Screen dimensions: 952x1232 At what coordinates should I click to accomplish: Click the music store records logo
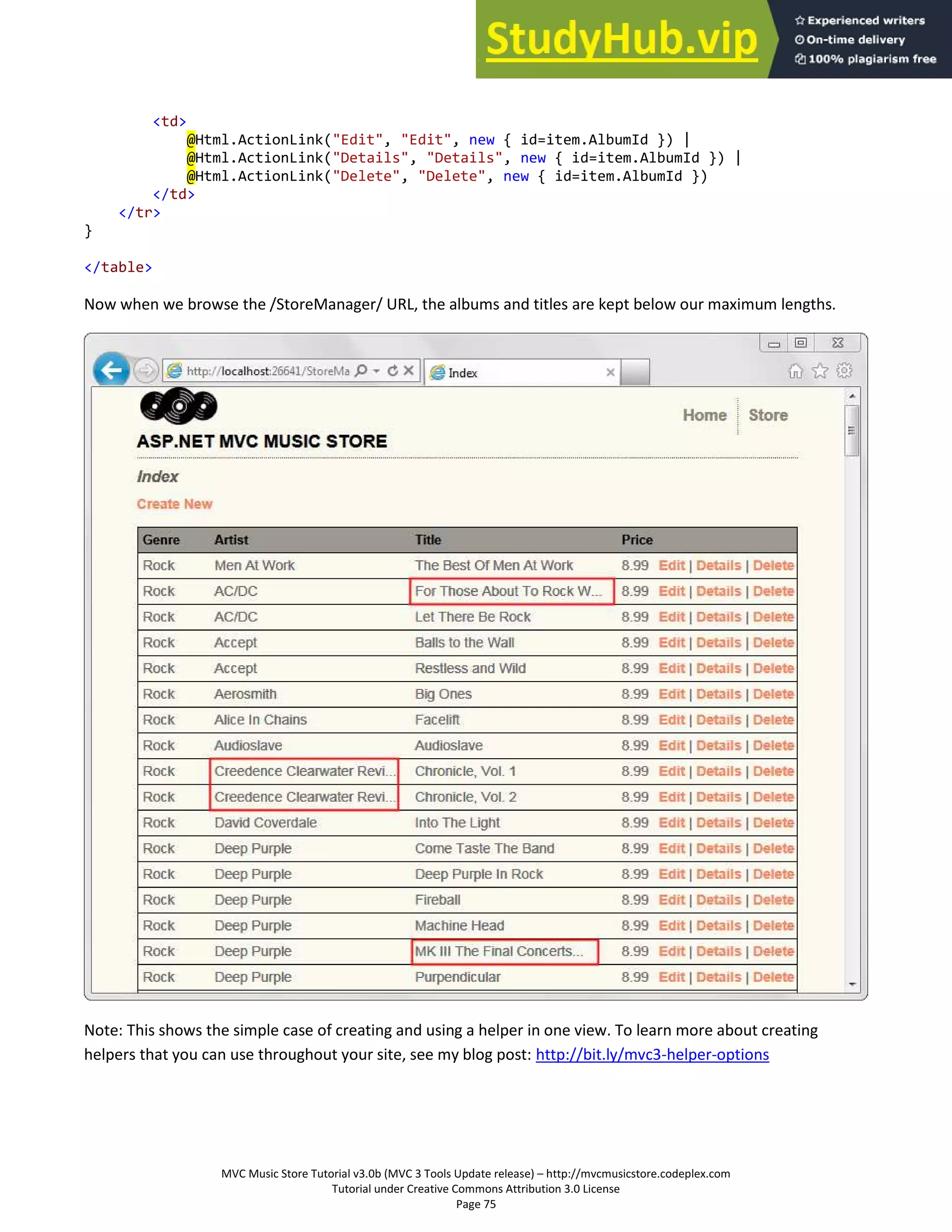(x=178, y=405)
